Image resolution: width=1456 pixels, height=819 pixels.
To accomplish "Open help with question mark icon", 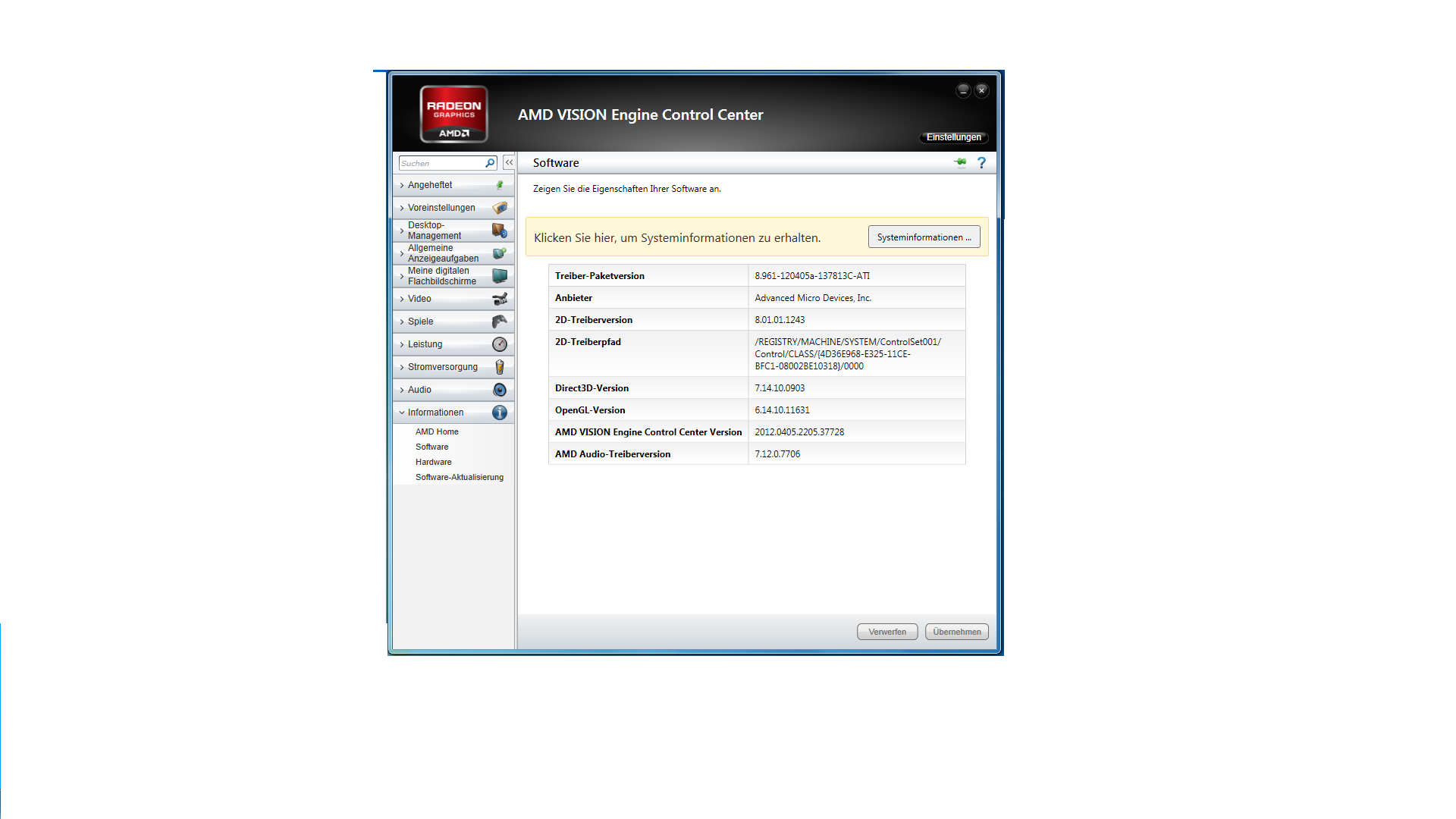I will point(981,162).
